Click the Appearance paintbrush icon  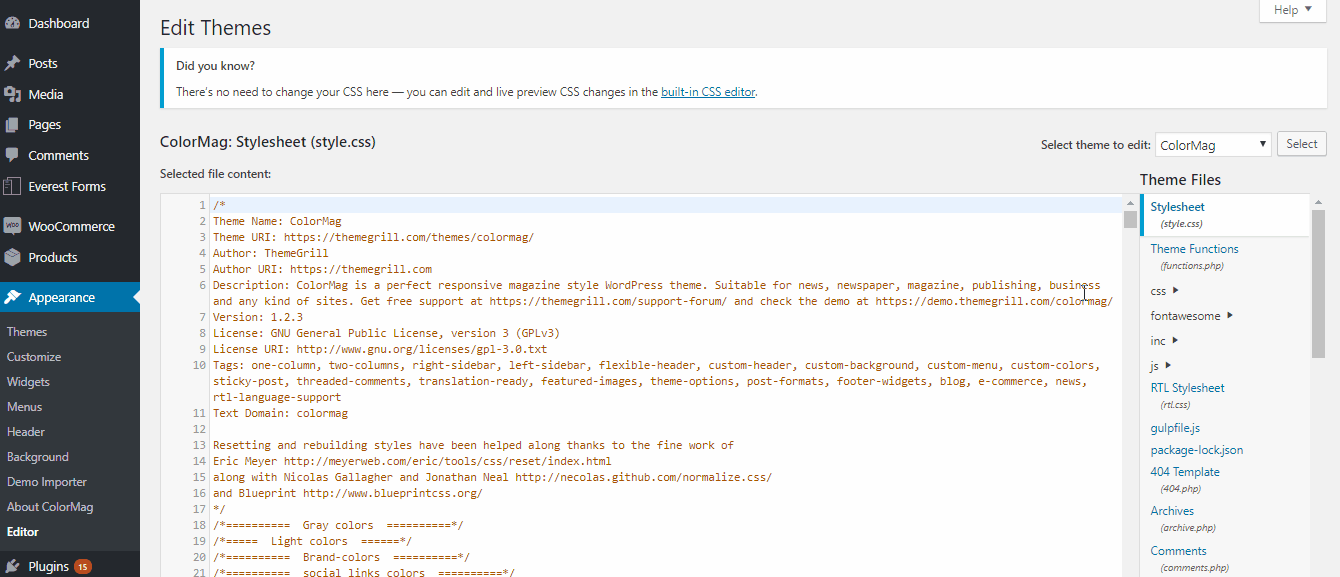pyautogui.click(x=13, y=297)
